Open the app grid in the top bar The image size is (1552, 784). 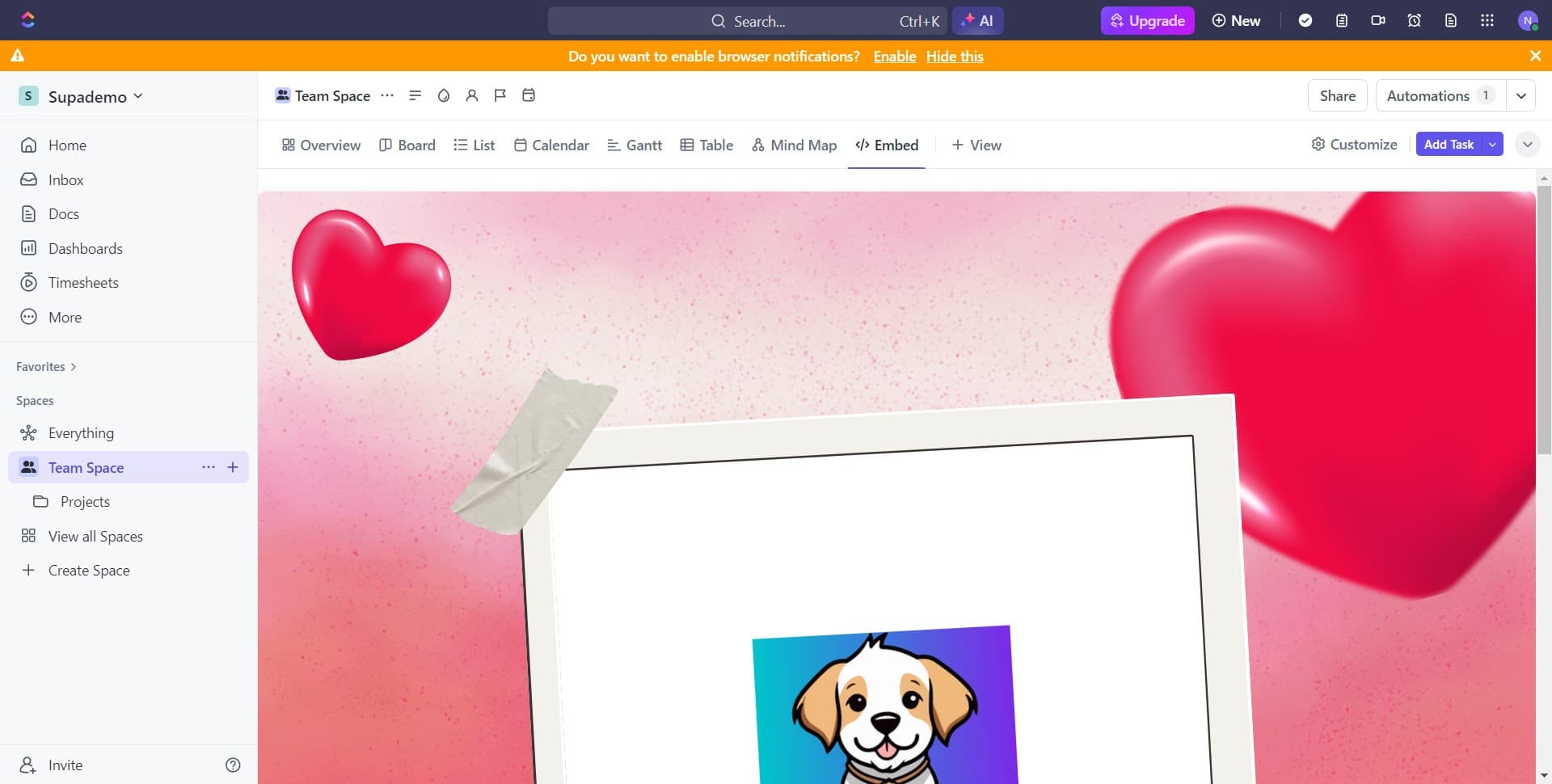(x=1487, y=20)
